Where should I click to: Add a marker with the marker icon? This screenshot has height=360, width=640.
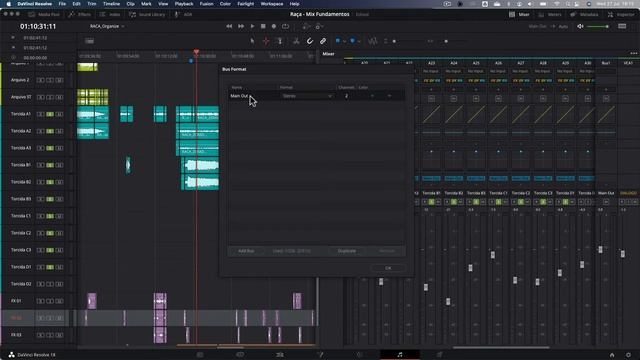tap(353, 41)
